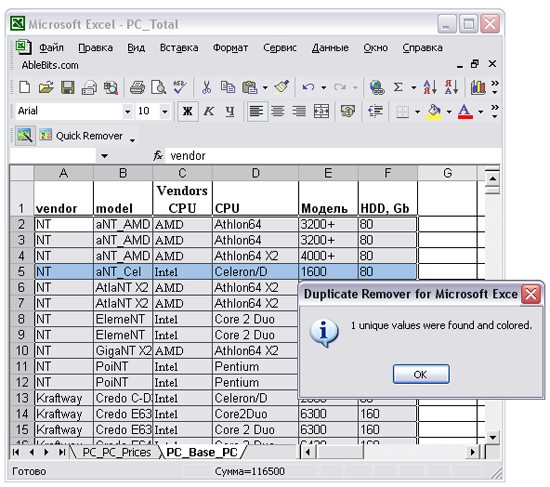Toggle italic К formatting
The width and height of the screenshot is (550, 487).
coord(209,112)
